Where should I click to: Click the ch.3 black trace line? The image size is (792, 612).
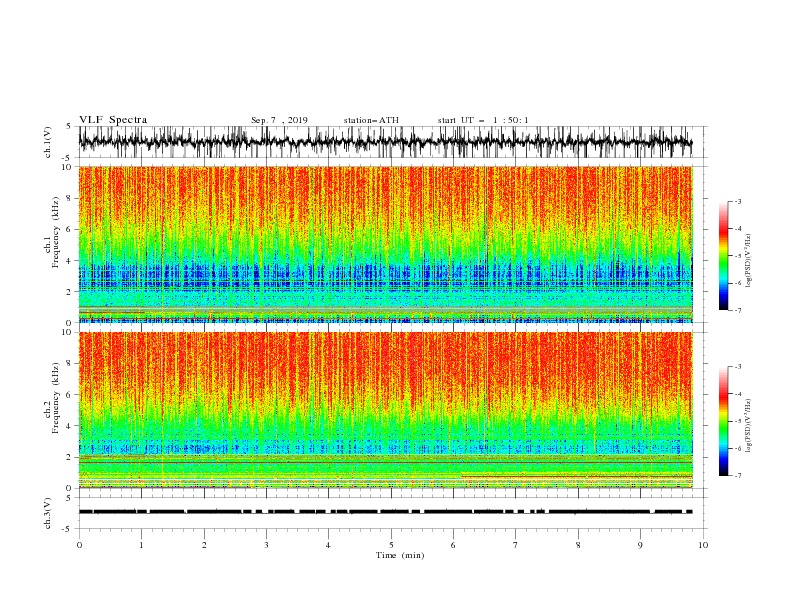(x=385, y=512)
